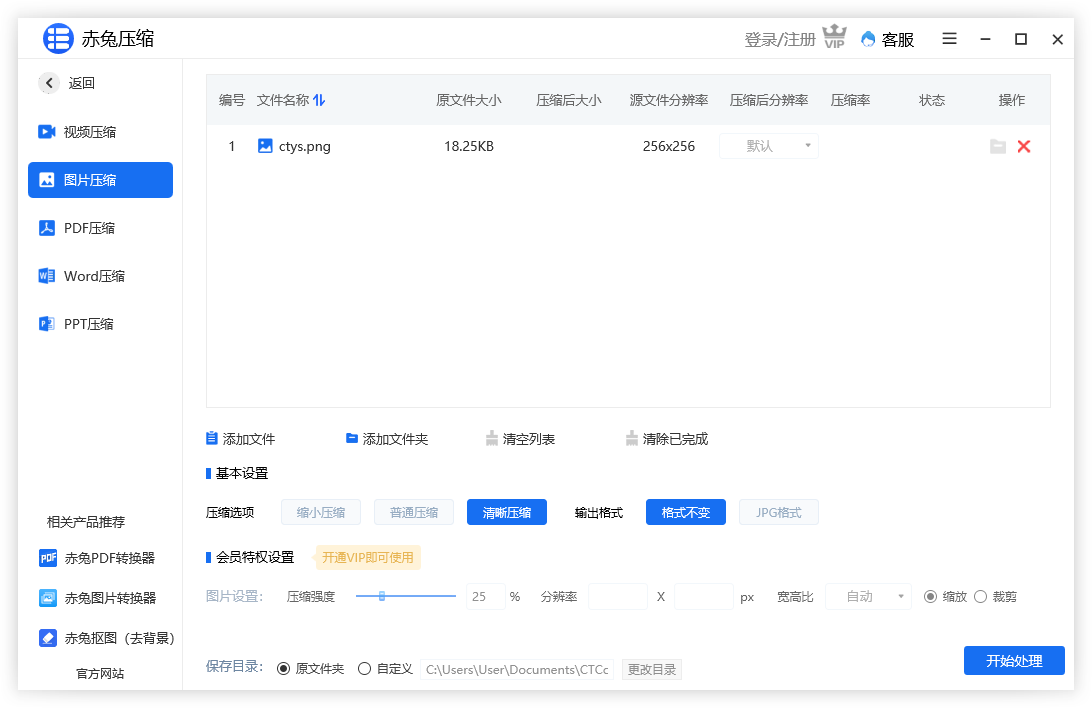
Task: Open the hamburger menu in title bar
Action: [x=949, y=39]
